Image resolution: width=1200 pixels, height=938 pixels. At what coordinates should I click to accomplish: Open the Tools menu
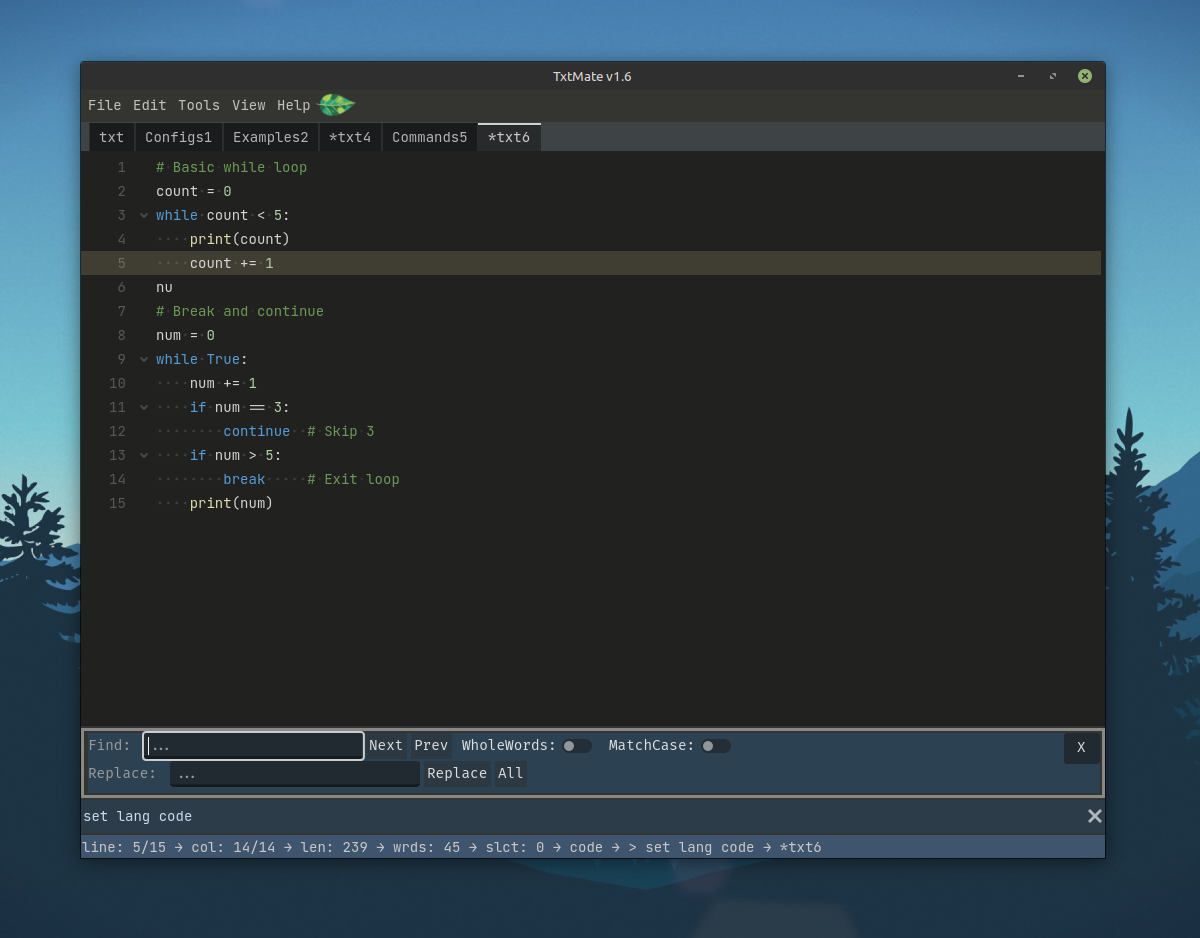coord(198,105)
